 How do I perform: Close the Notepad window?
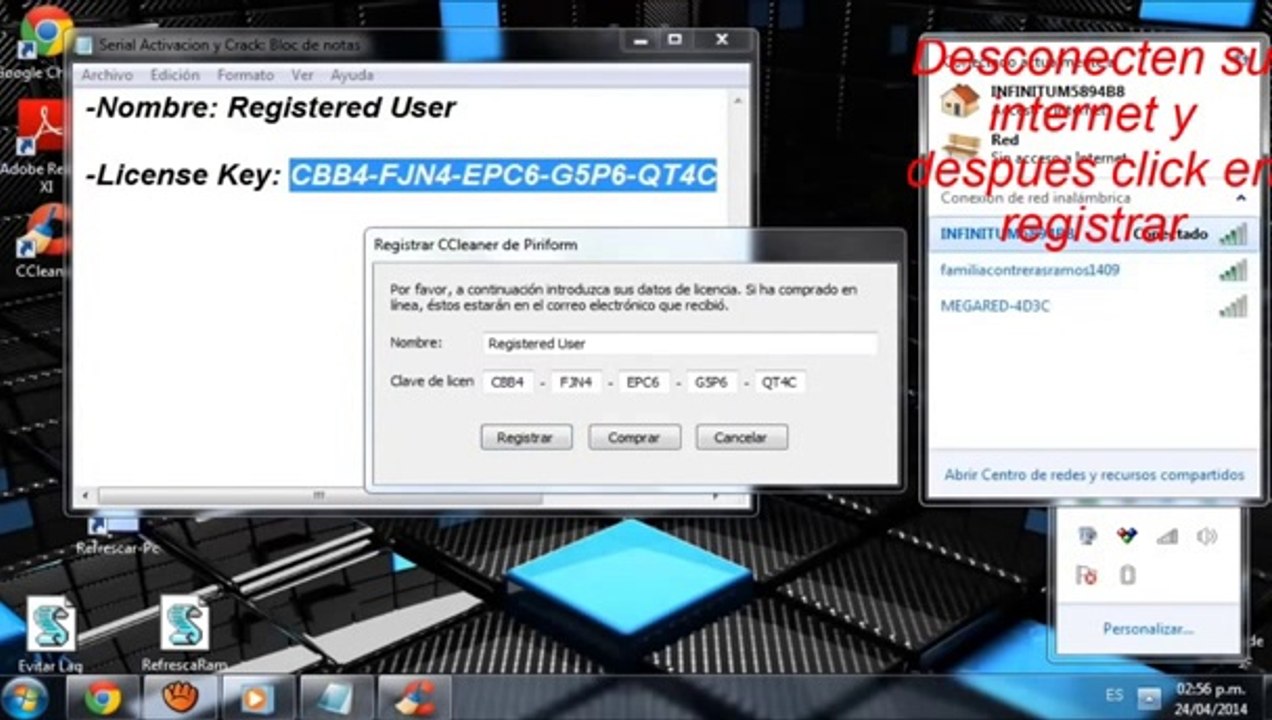[x=721, y=40]
